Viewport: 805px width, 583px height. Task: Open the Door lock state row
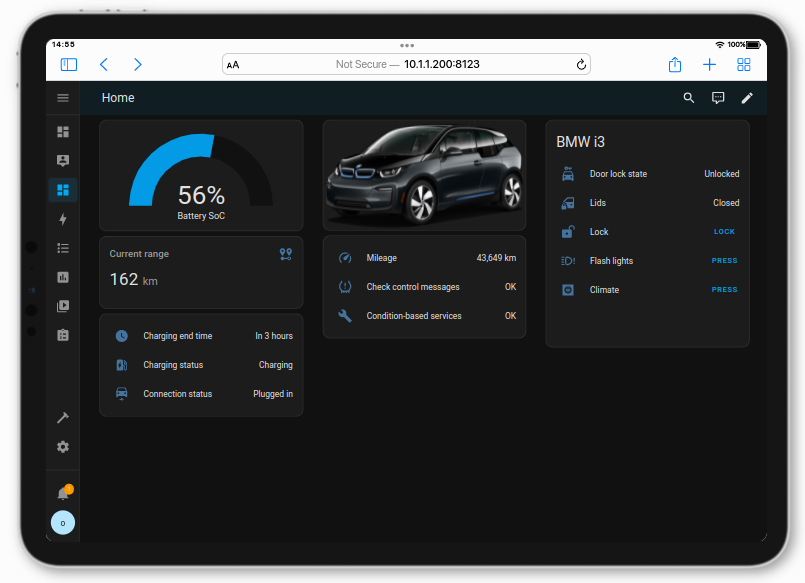[x=648, y=174]
